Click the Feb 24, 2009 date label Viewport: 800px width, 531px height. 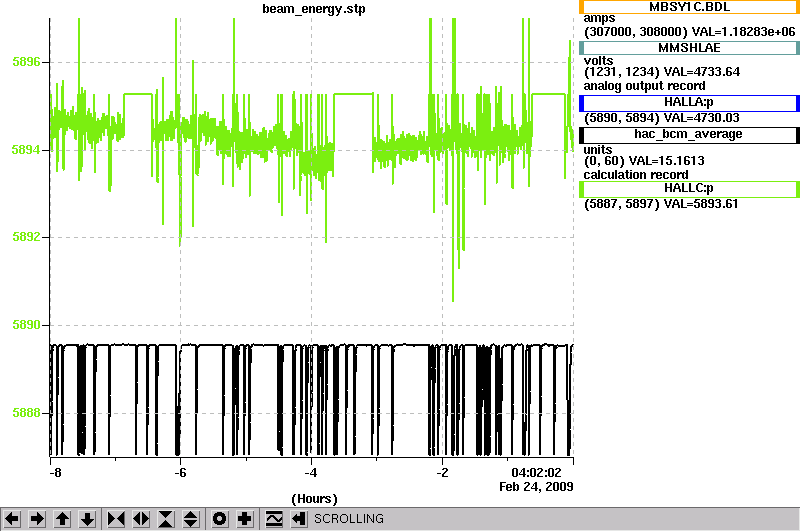click(x=536, y=487)
